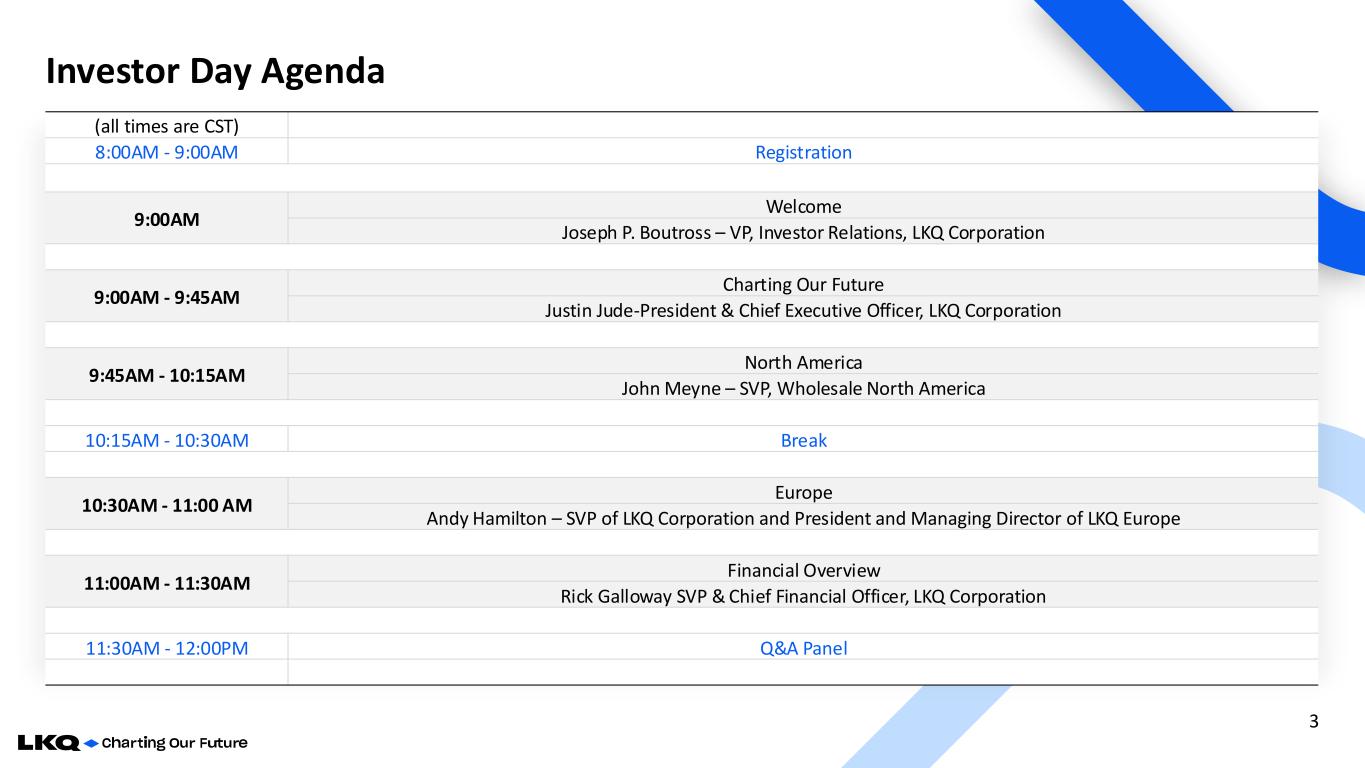
Task: Click the slide page number 3
Action: coord(1313,721)
